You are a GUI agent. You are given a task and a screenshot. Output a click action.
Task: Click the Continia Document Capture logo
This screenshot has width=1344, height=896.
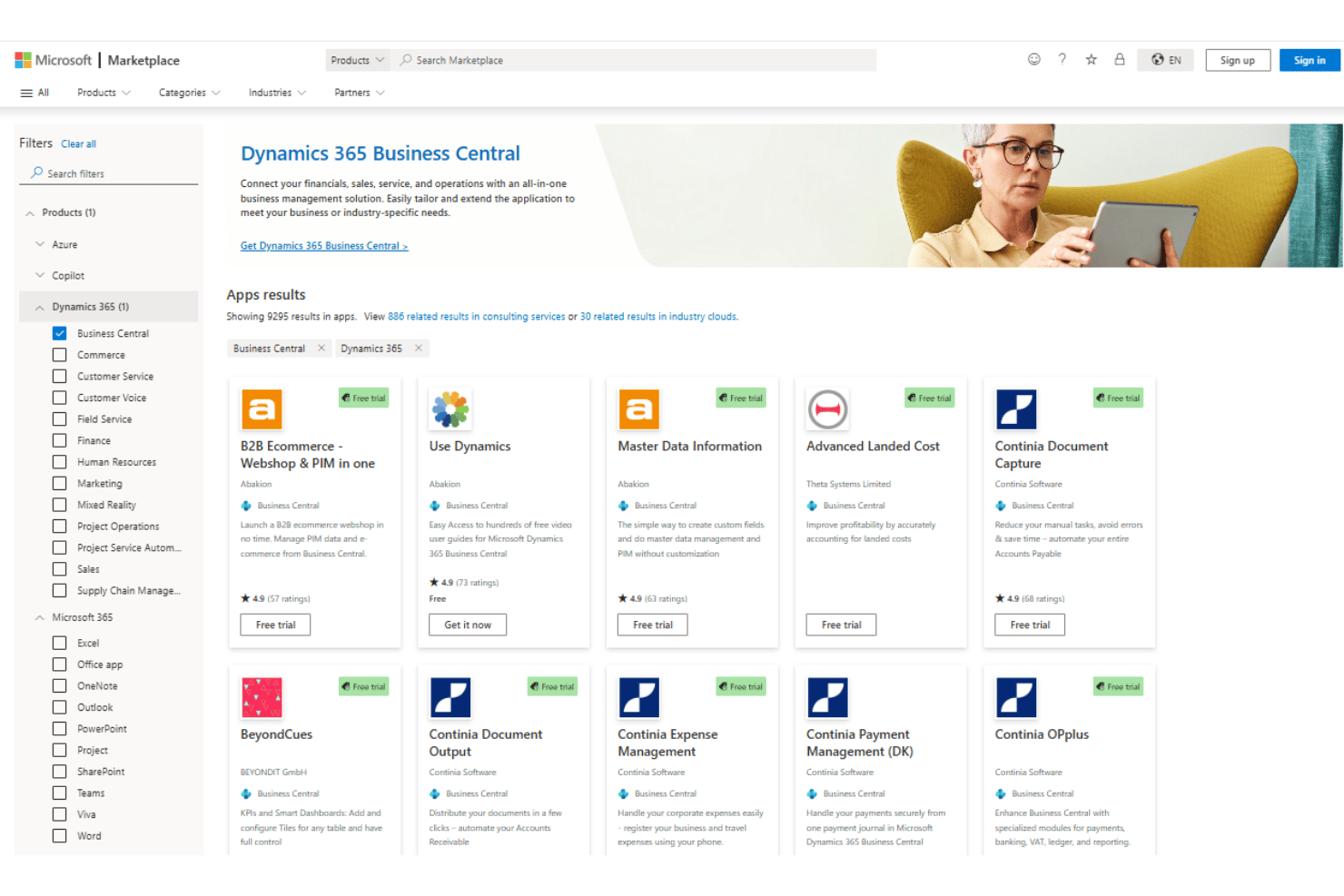(x=1016, y=409)
